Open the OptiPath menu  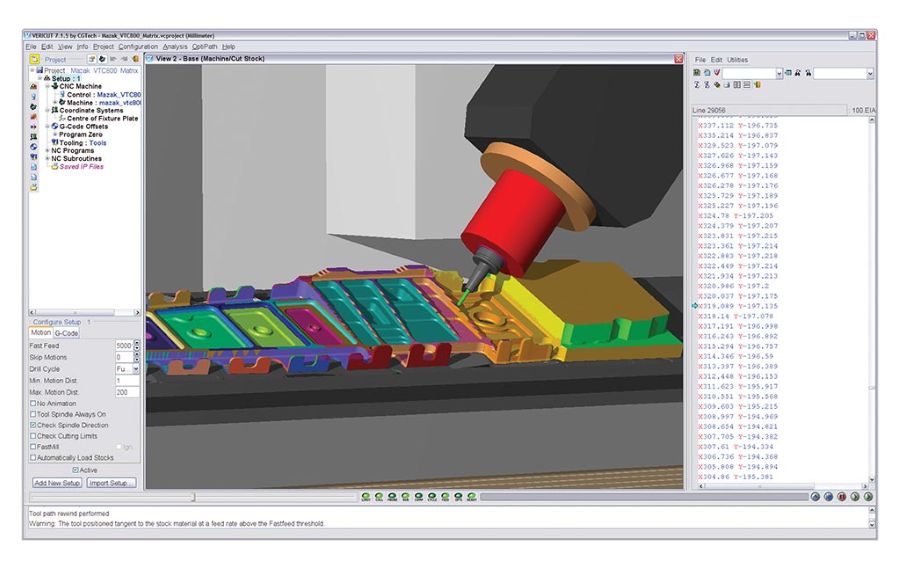(x=204, y=47)
